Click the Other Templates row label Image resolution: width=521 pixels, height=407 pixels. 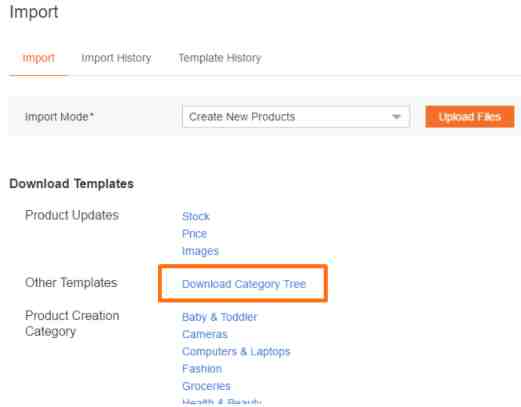(x=71, y=283)
